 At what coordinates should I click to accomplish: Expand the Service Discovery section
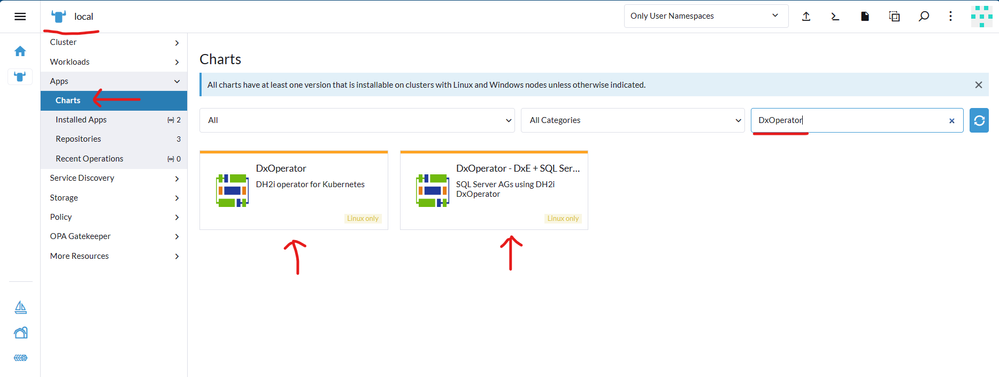coord(114,178)
